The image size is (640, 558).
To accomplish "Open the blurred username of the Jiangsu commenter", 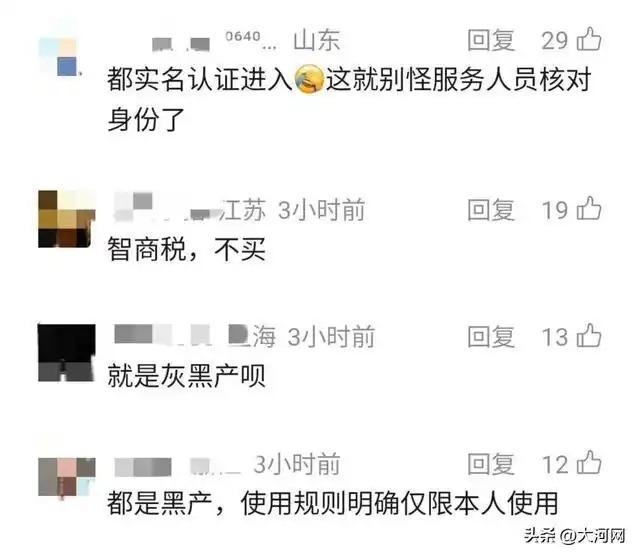I will (168, 208).
